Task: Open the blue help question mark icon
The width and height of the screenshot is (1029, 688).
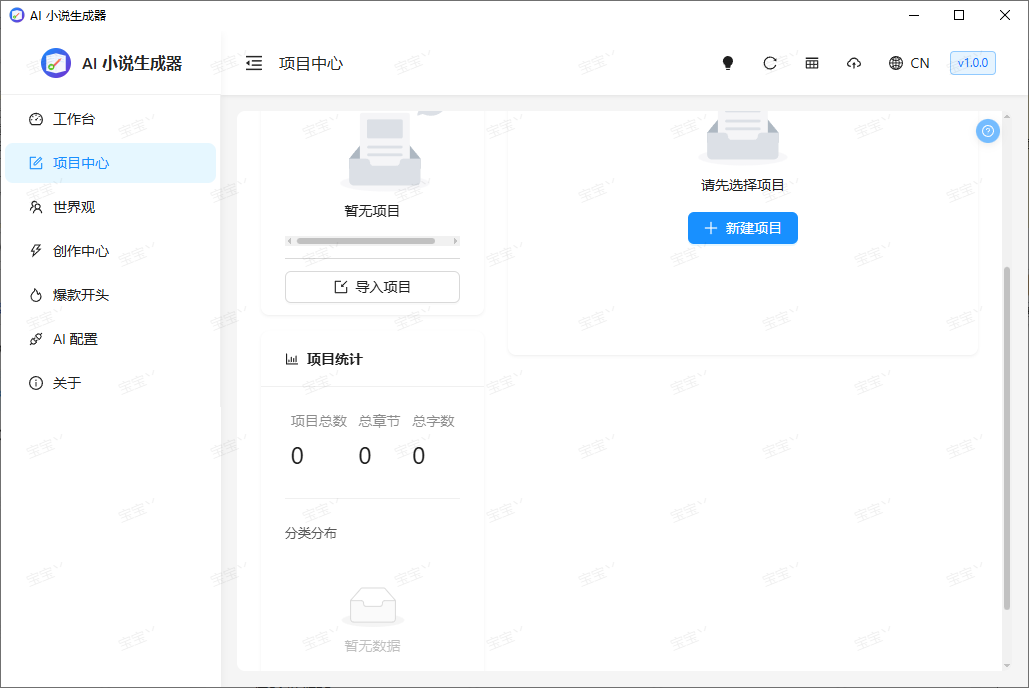Action: pos(988,131)
